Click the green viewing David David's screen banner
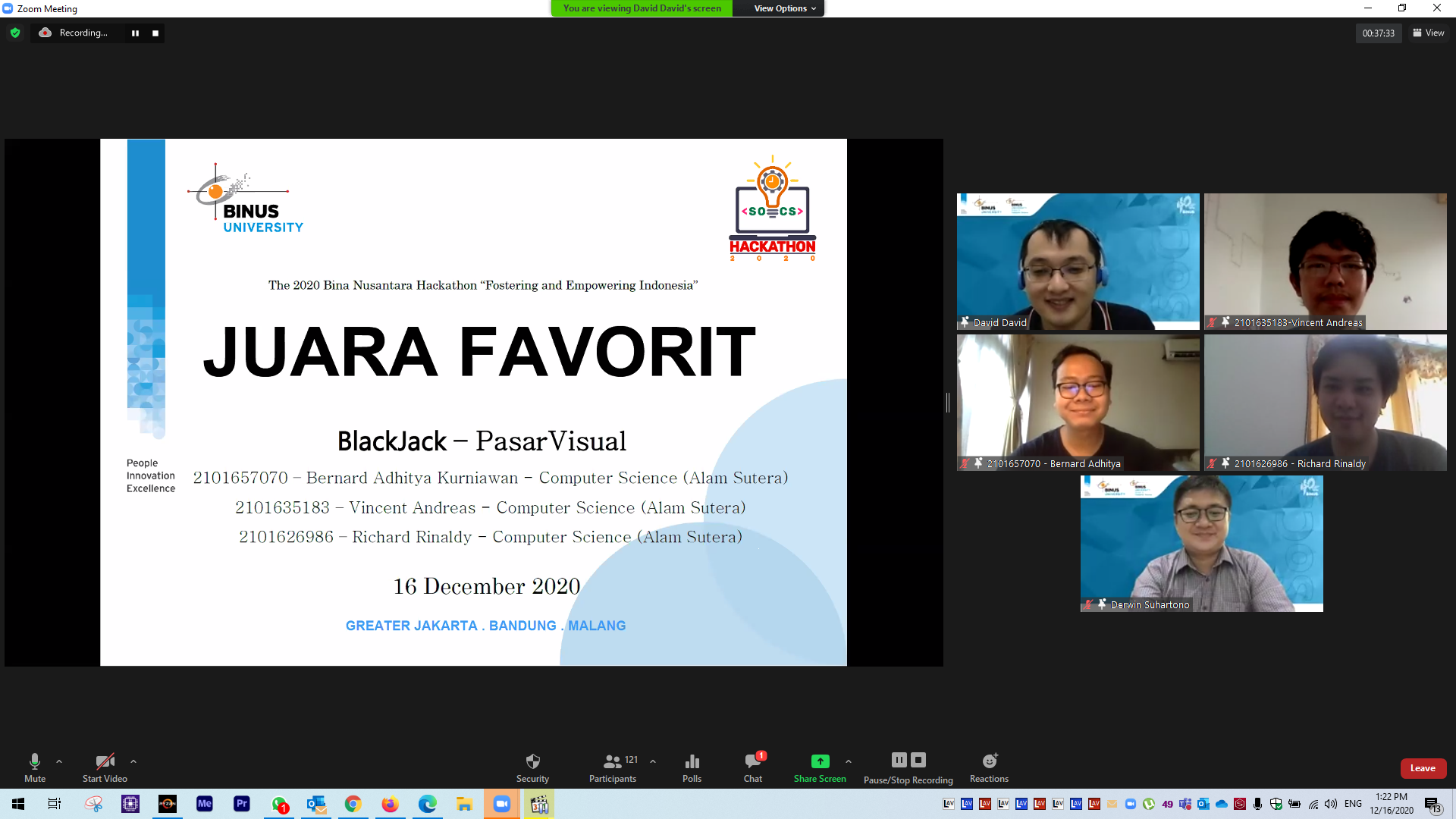Screen dimensions: 1456x819 [642, 8]
